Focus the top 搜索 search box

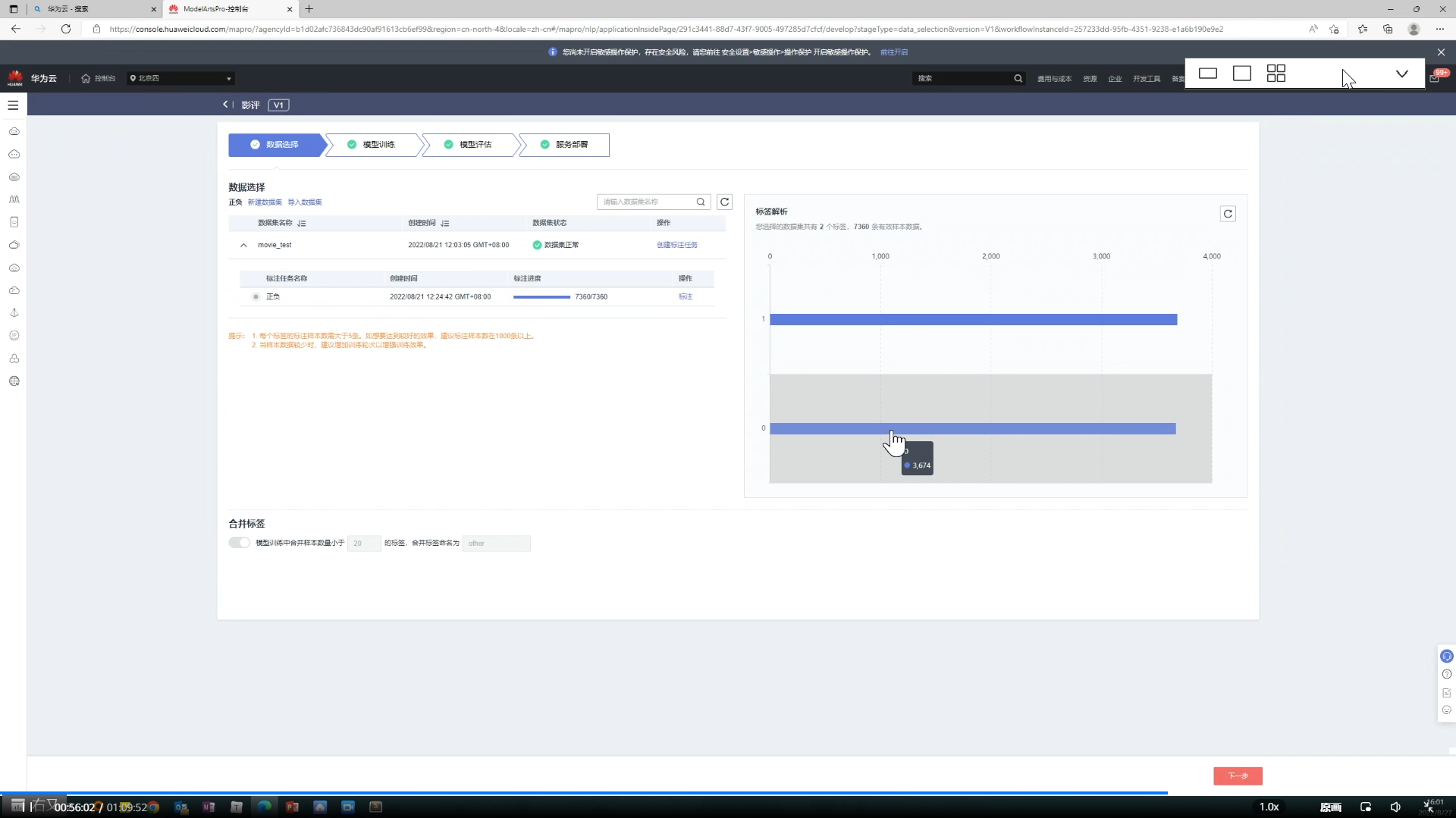(963, 78)
